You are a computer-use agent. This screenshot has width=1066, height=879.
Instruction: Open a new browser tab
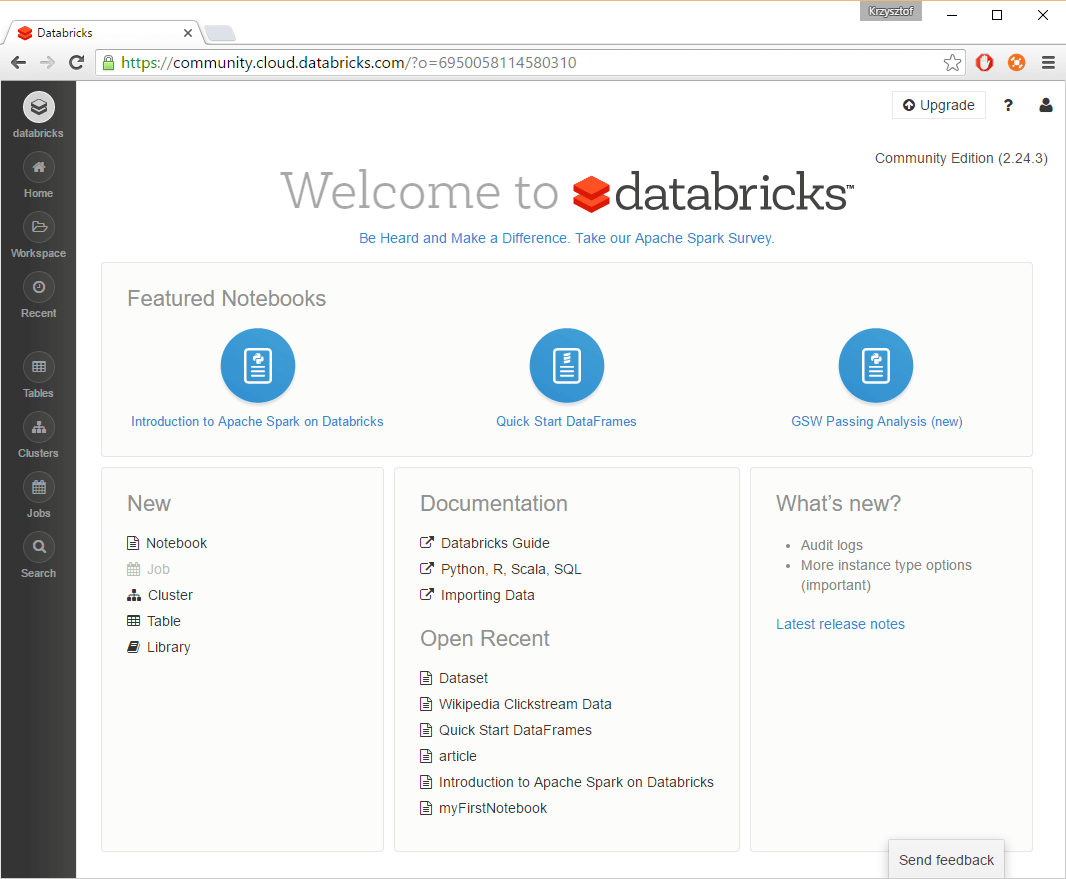tap(220, 33)
